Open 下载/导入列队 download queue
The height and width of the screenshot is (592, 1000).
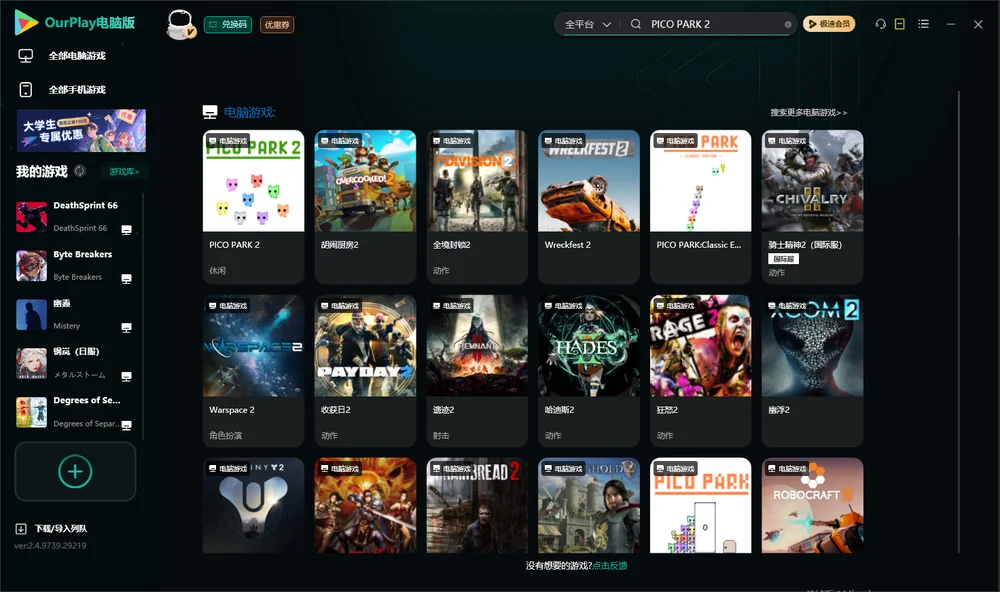(61, 529)
